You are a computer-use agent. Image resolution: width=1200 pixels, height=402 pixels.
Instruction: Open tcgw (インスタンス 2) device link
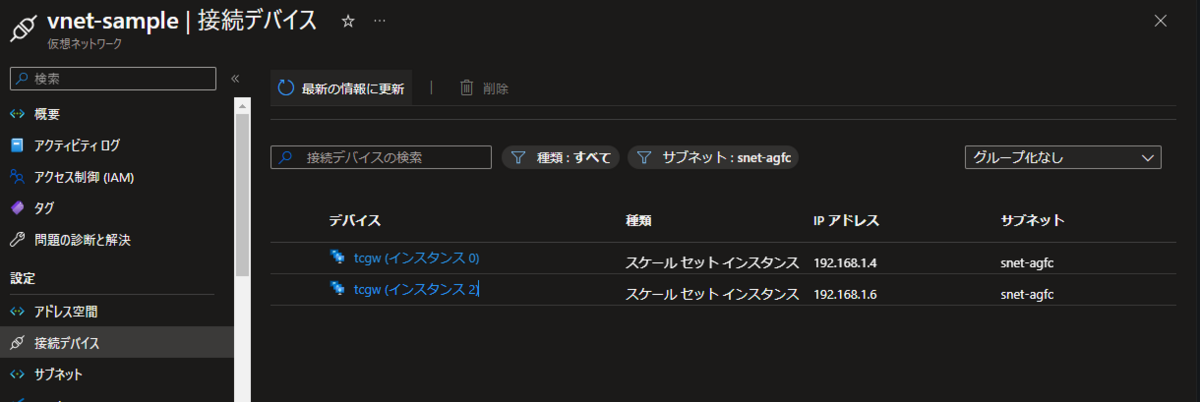pyautogui.click(x=417, y=289)
